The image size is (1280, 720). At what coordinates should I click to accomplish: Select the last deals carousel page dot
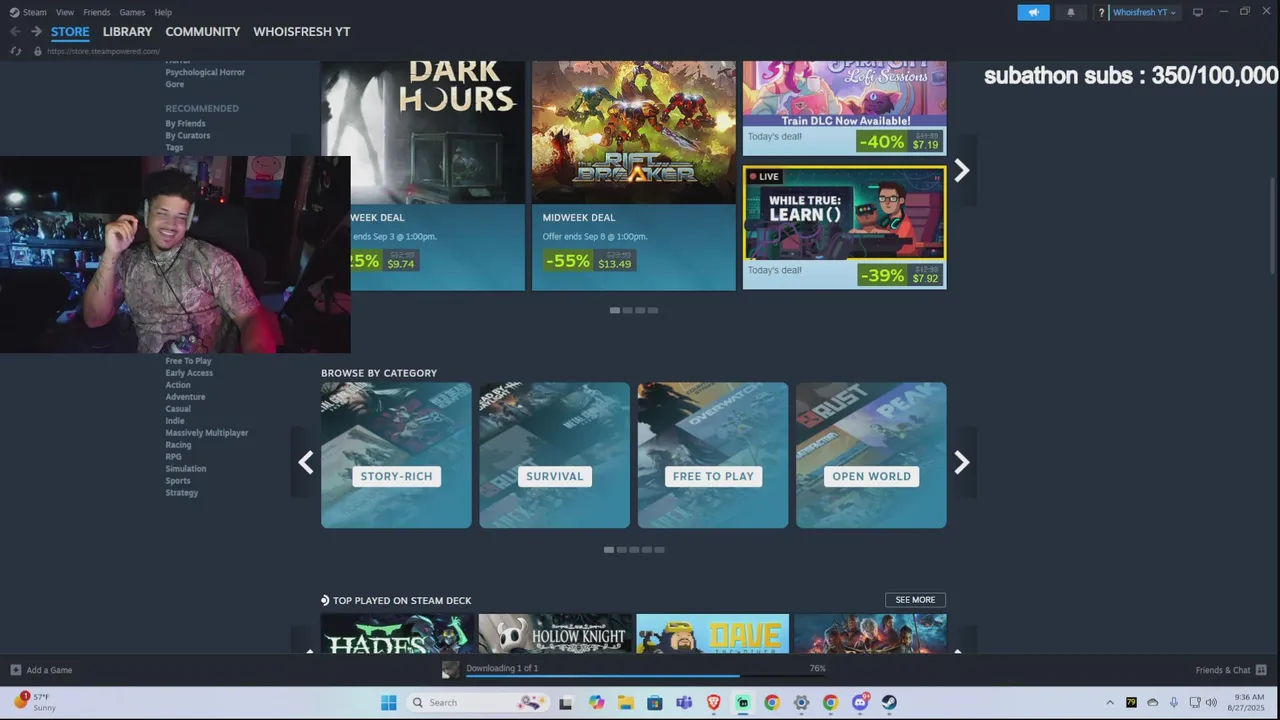click(653, 310)
